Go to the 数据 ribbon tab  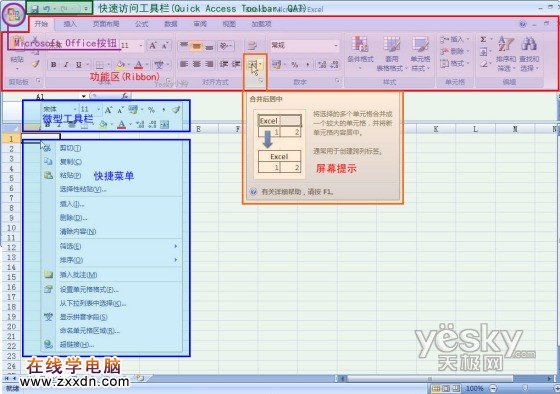point(171,24)
